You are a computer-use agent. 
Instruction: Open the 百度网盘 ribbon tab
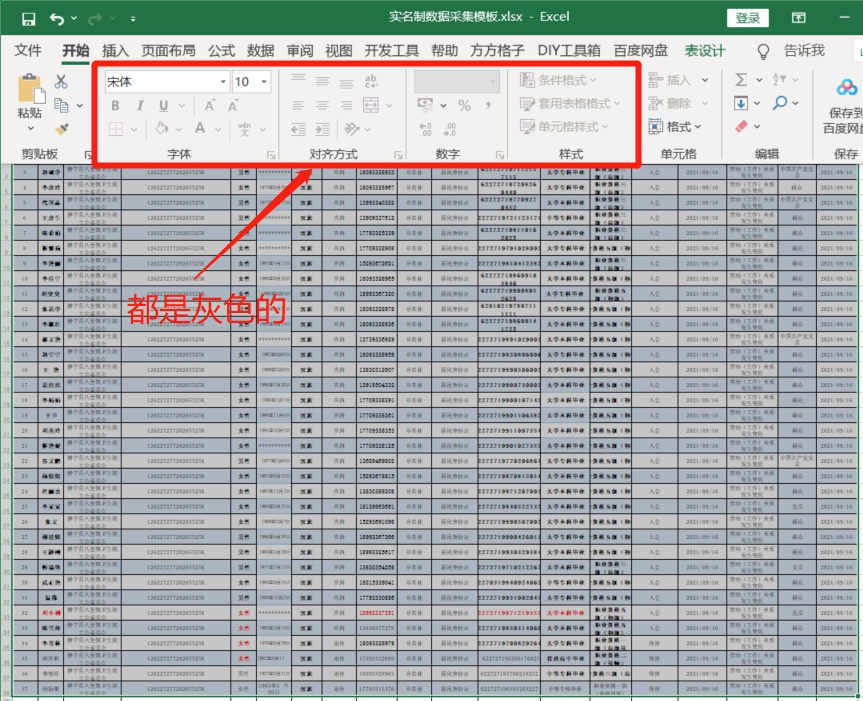click(641, 51)
